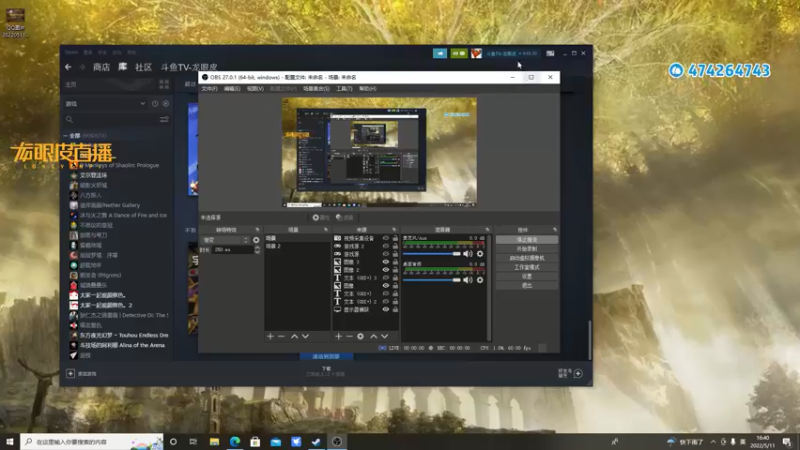The width and height of the screenshot is (800, 450).
Task: Move scene down in the Scenes list
Action: [305, 336]
